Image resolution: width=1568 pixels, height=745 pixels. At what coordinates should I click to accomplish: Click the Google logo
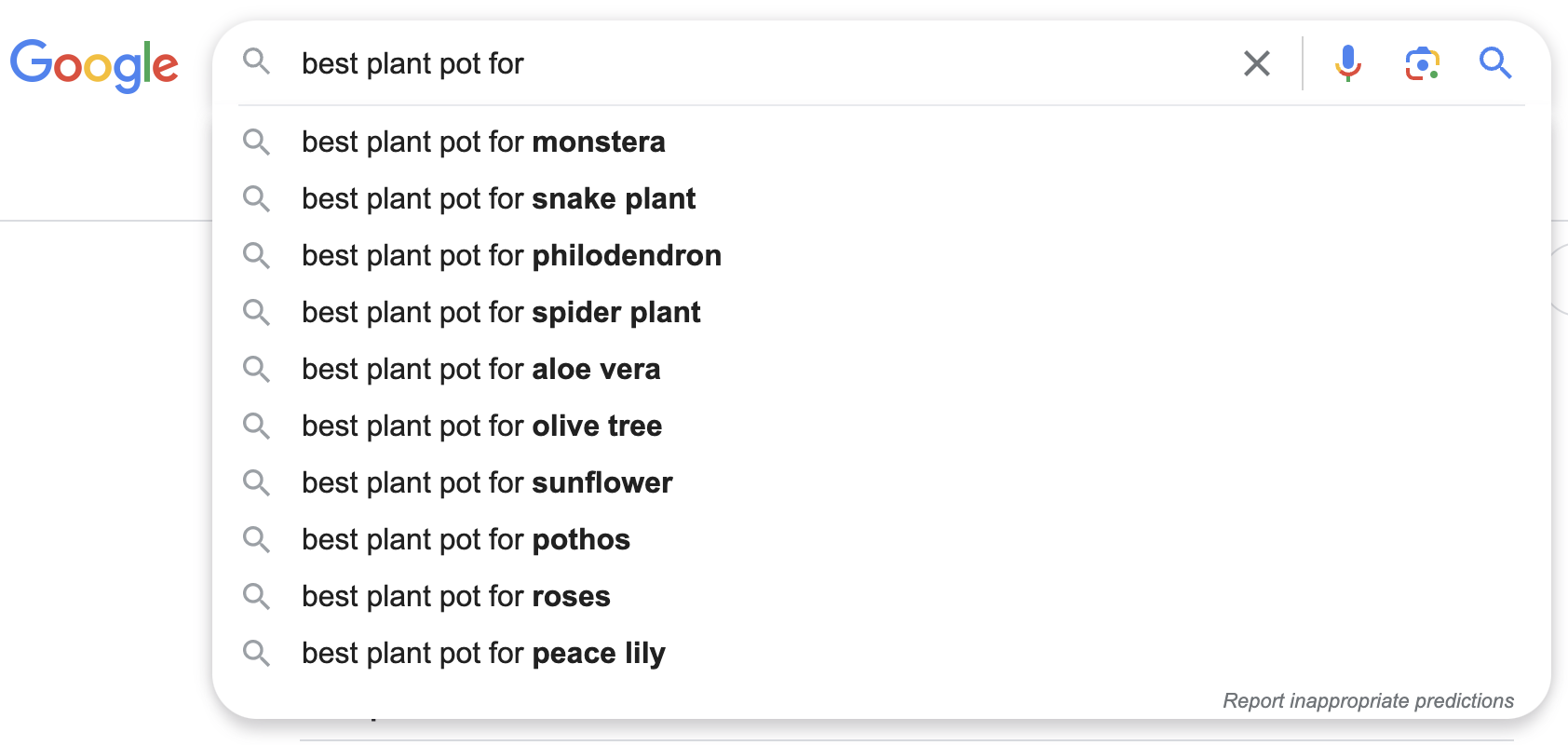click(x=94, y=64)
